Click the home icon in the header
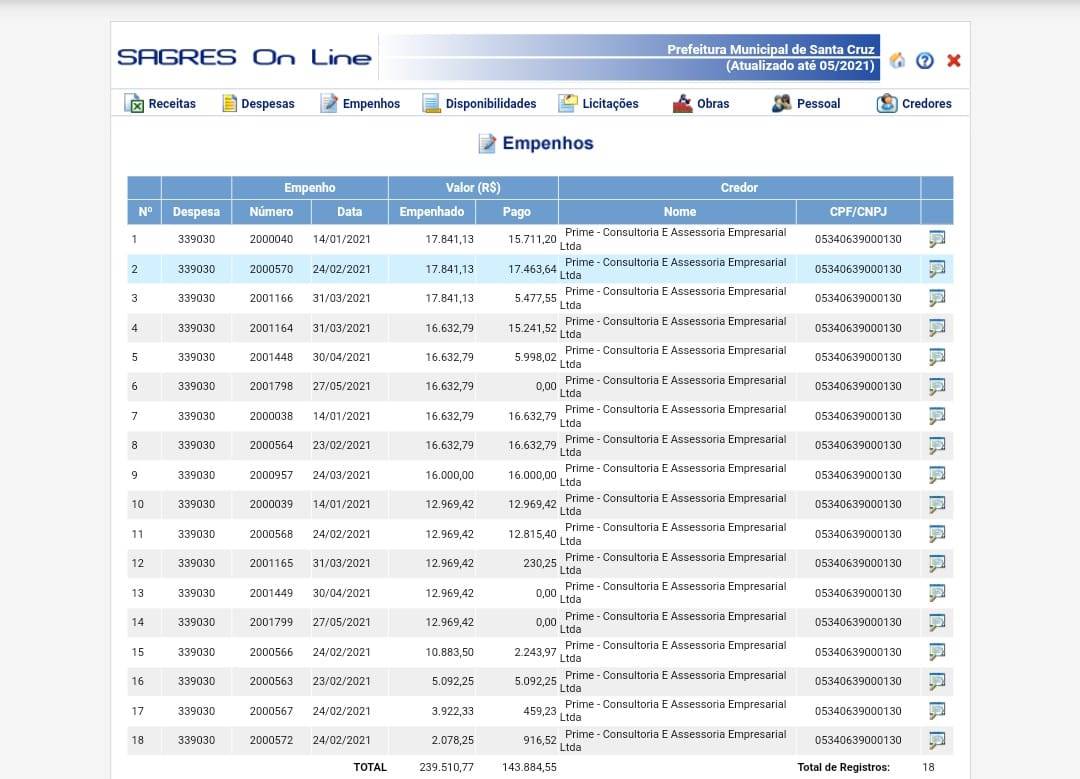 [x=897, y=60]
